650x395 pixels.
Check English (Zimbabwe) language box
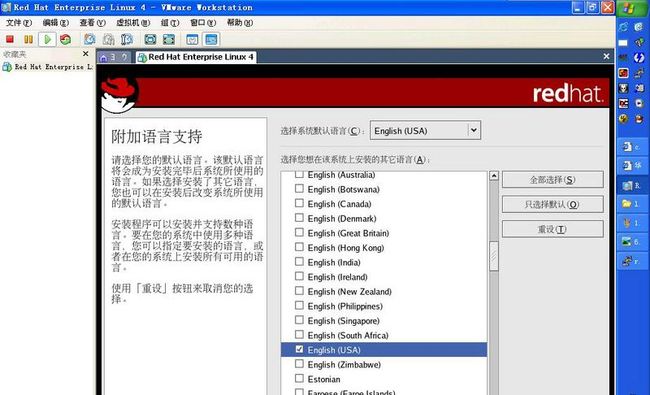[x=299, y=364]
